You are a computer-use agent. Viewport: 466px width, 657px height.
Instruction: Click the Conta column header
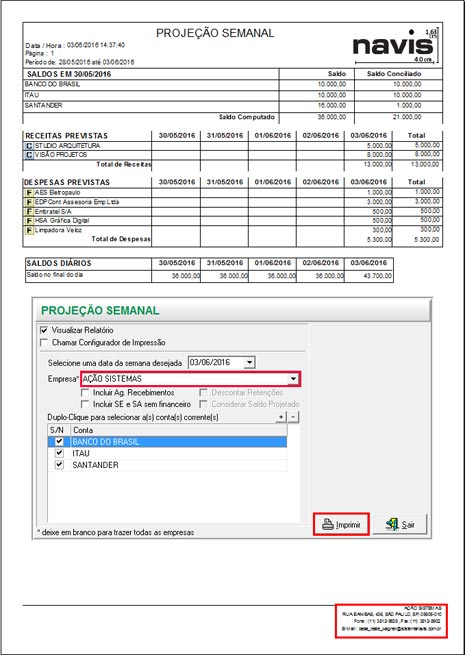179,430
